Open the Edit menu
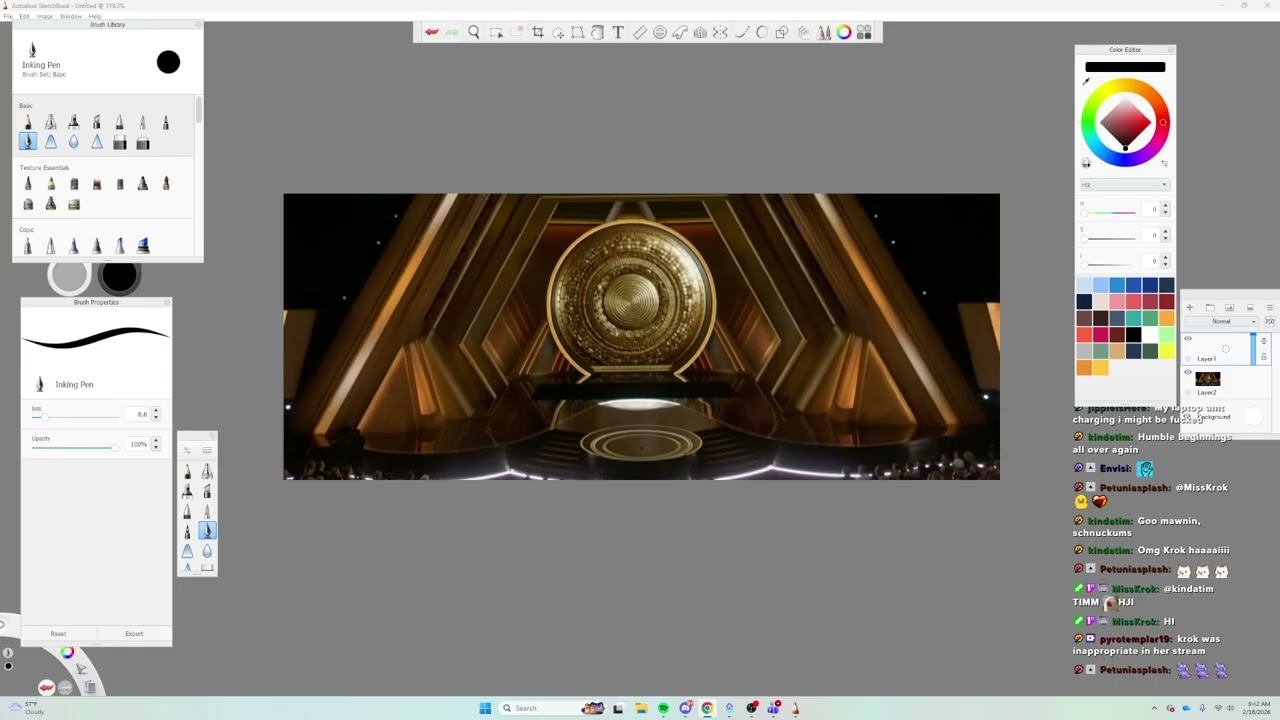The image size is (1280, 720). pos(24,17)
